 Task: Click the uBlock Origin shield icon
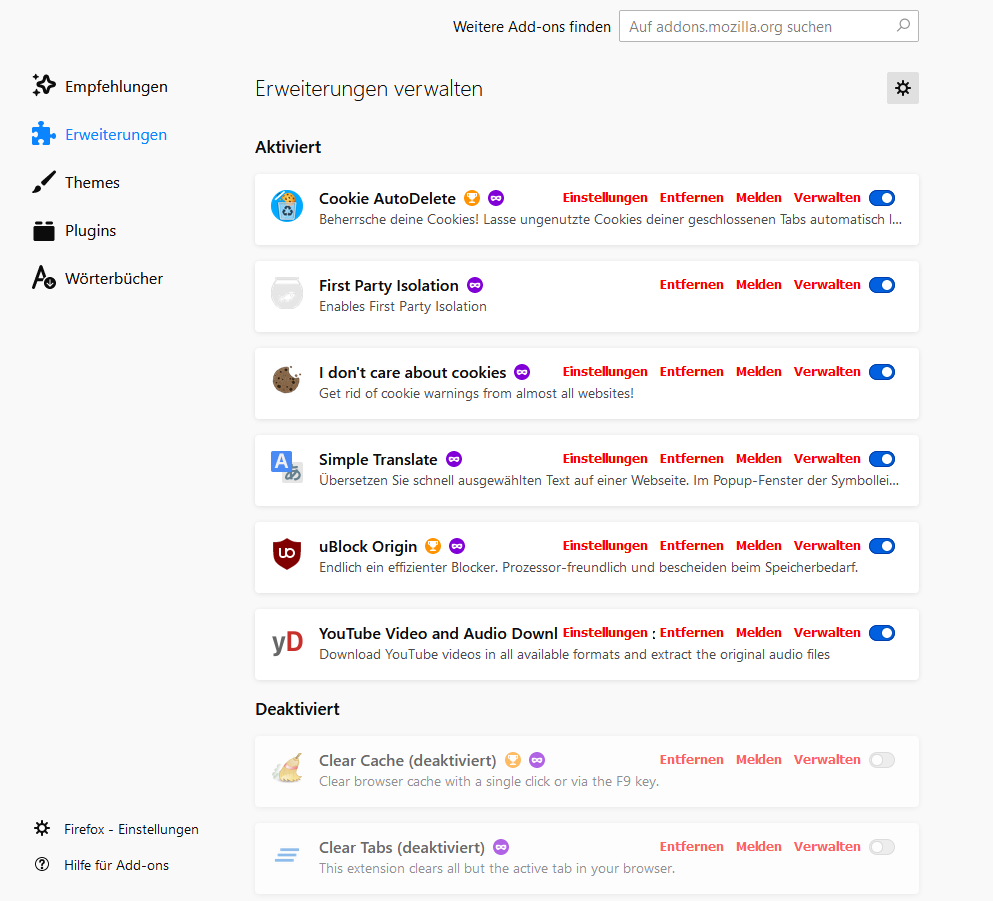287,554
